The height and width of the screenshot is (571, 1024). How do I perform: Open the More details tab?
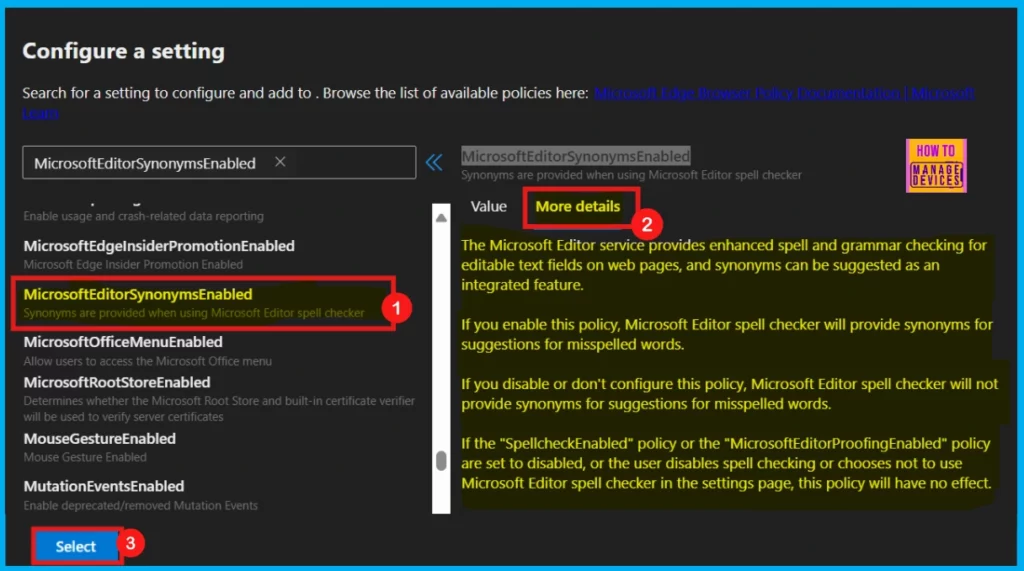coord(578,206)
